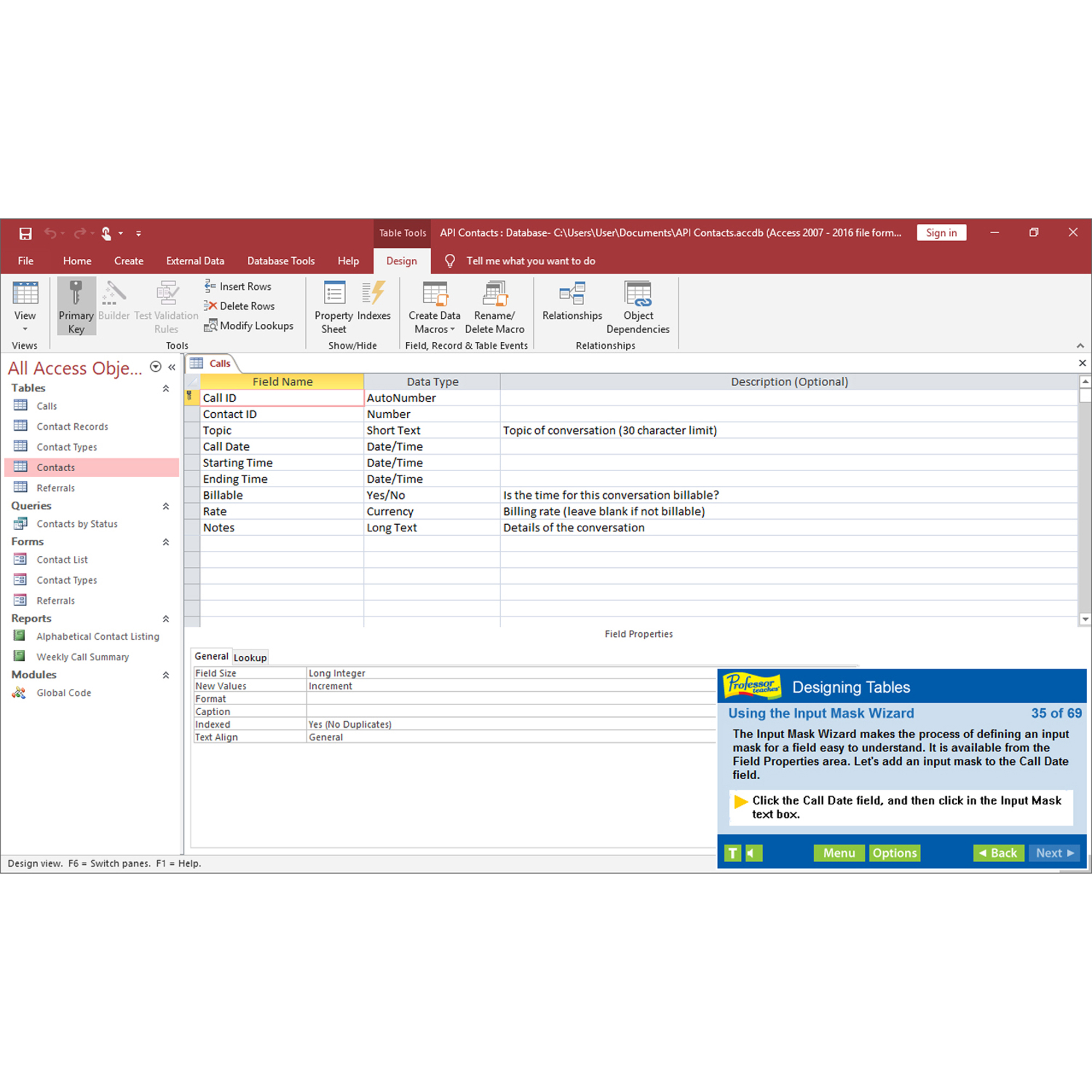Open the Help tab
1092x1092 pixels.
point(348,260)
